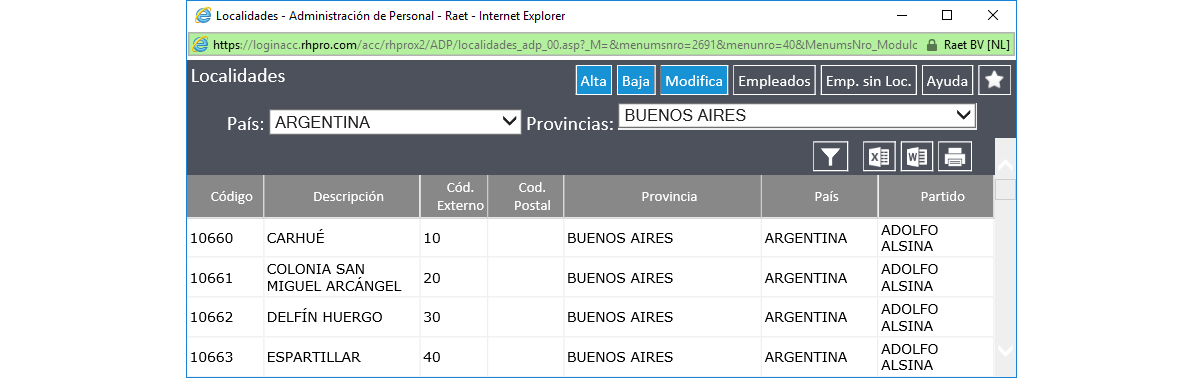The width and height of the screenshot is (1200, 378).
Task: Select the CARHUÉ description cell
Action: click(x=341, y=238)
